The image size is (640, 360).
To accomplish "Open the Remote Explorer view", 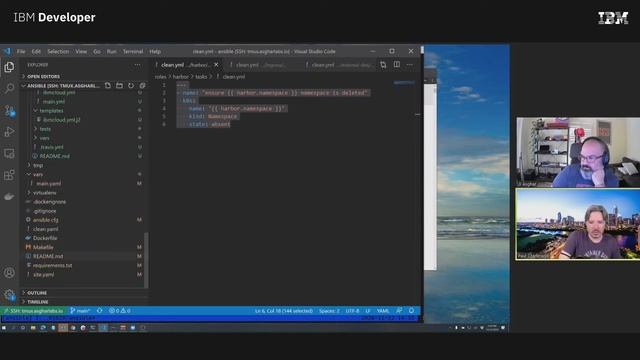I will (x=9, y=153).
